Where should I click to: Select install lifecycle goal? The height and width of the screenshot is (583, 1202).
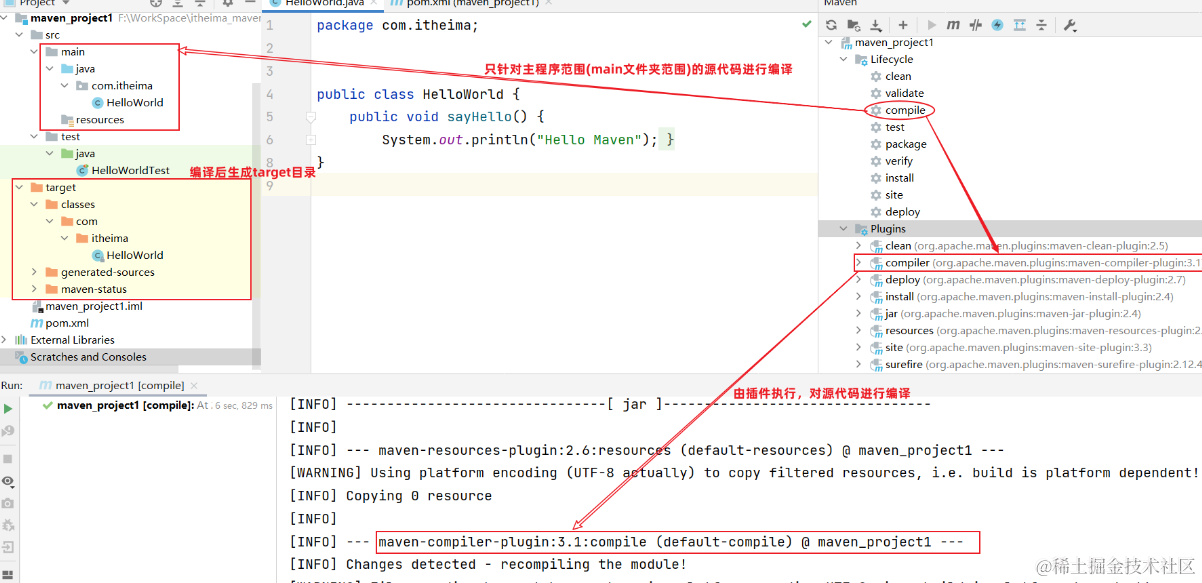coord(892,179)
